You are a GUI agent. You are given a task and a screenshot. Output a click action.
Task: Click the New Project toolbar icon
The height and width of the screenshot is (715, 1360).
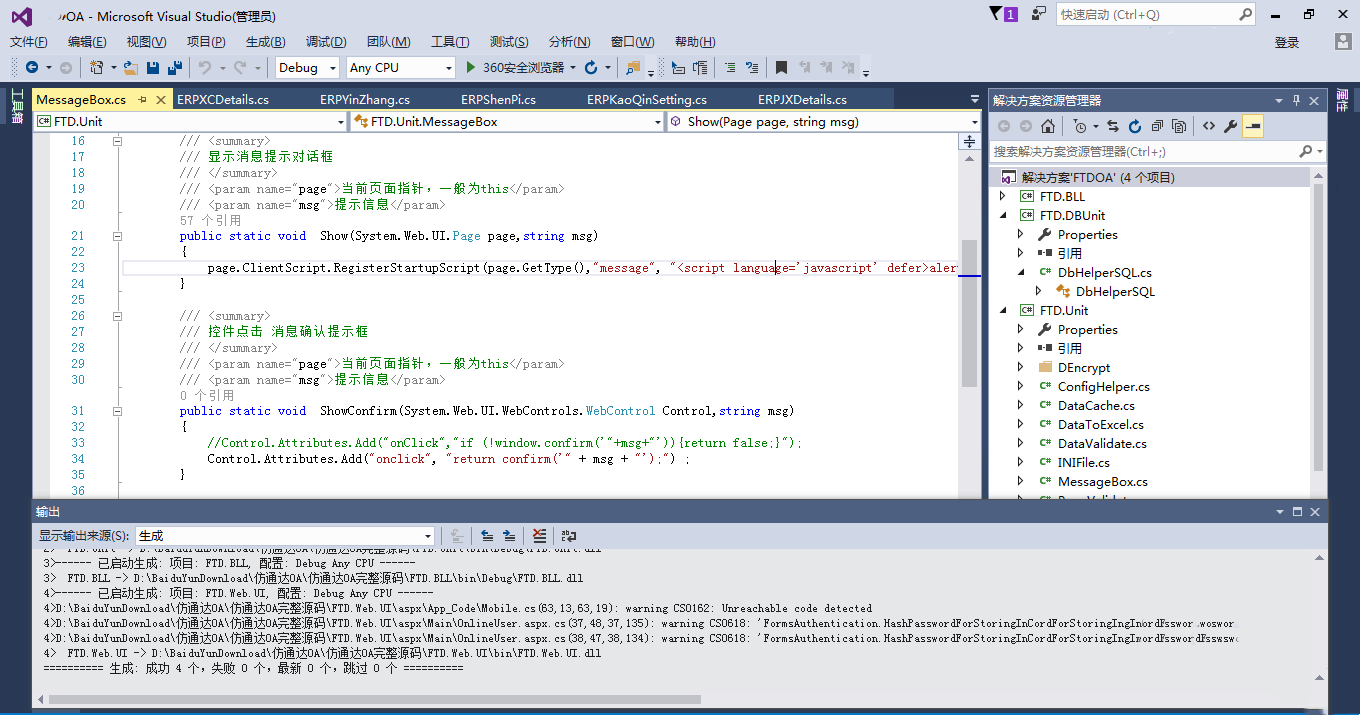click(x=97, y=68)
